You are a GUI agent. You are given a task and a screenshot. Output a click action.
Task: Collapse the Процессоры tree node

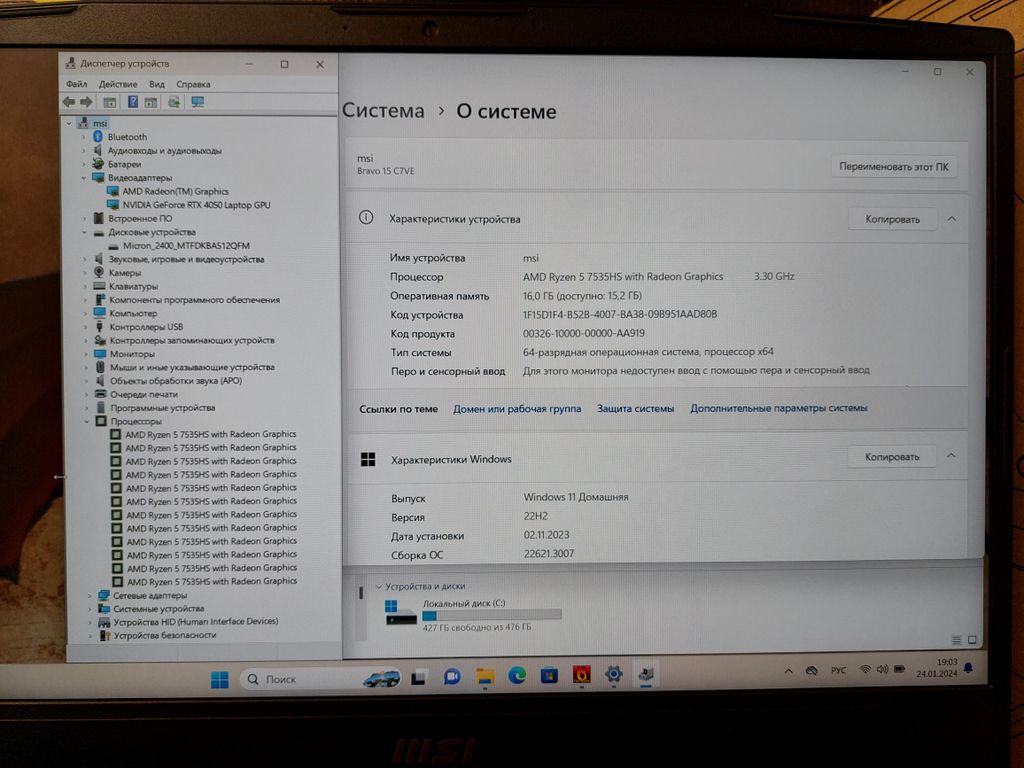click(x=87, y=421)
